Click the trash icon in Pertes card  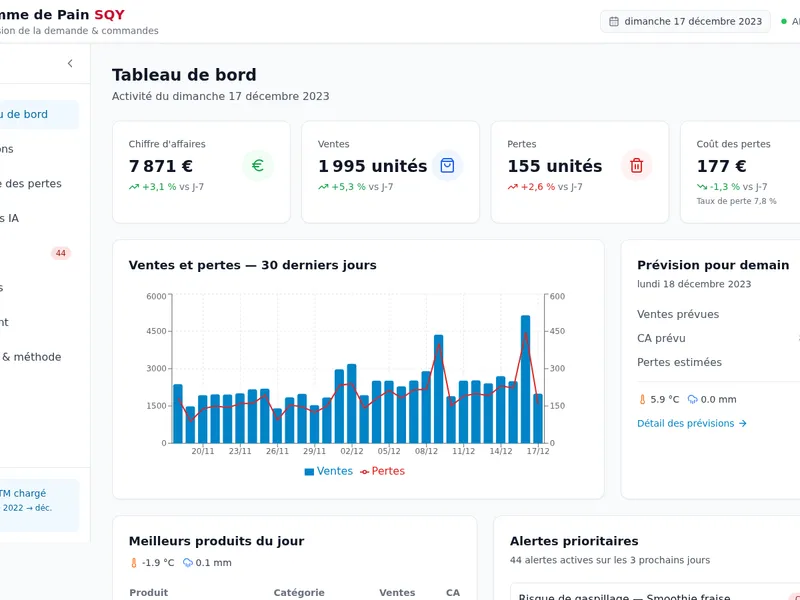[x=636, y=165]
